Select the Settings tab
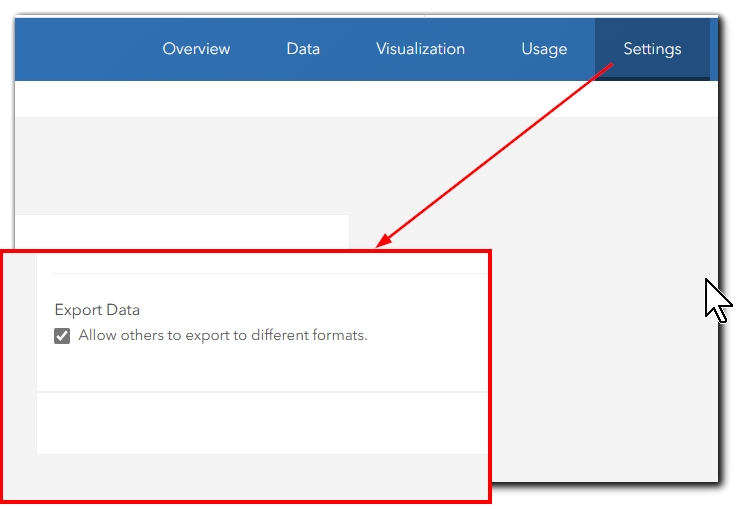The image size is (745, 509). coord(652,49)
